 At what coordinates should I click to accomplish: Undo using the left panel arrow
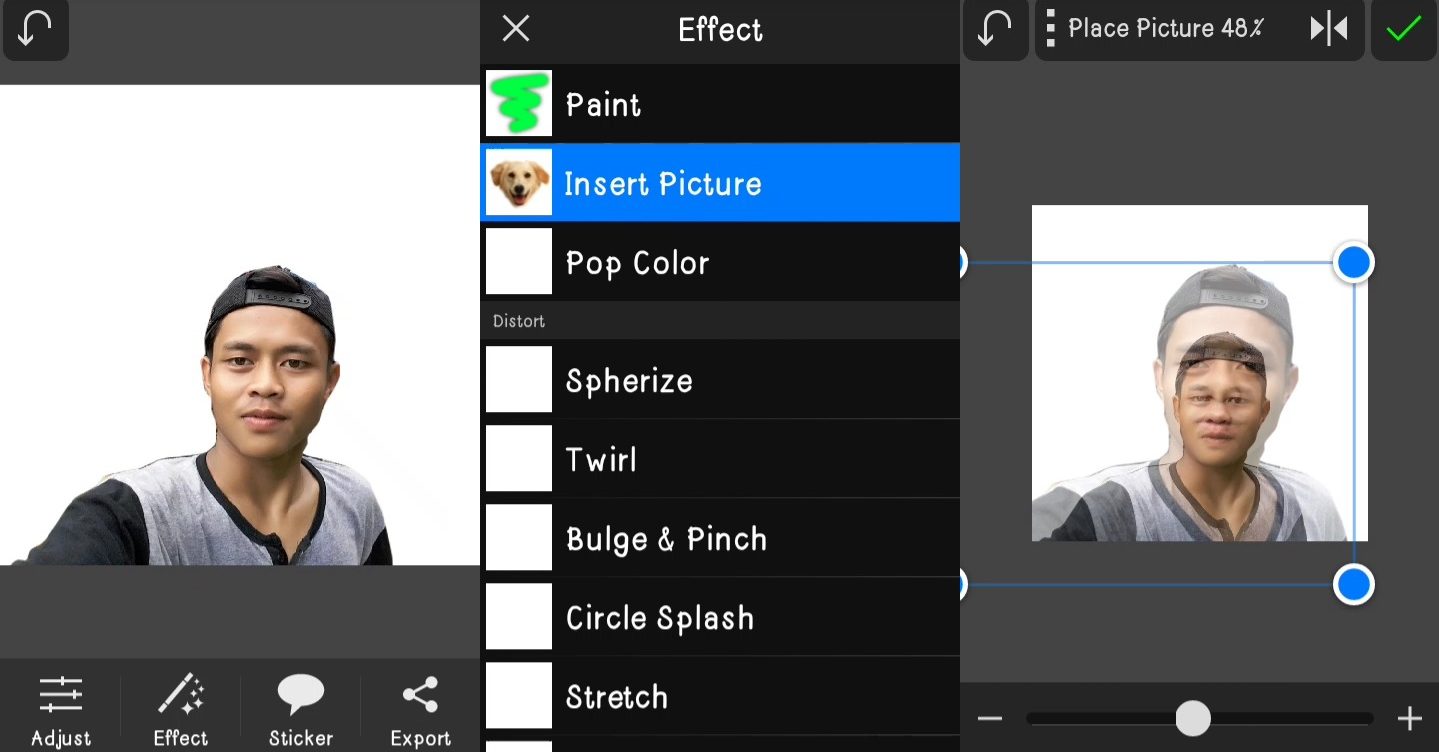(35, 30)
